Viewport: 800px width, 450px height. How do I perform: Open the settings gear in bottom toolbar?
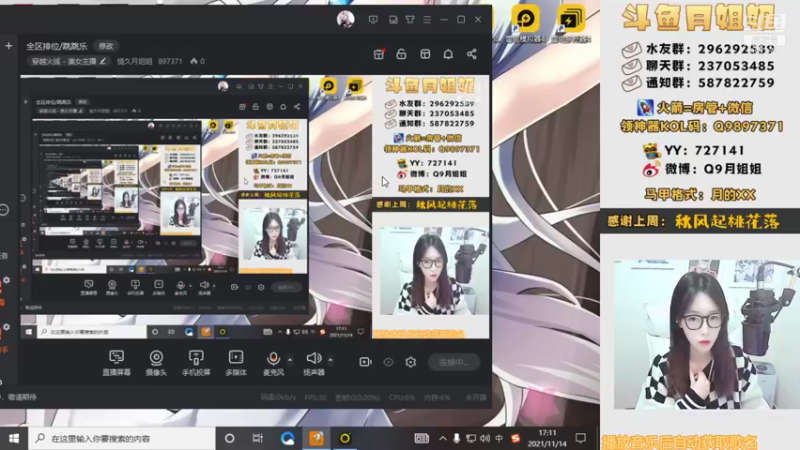point(411,362)
